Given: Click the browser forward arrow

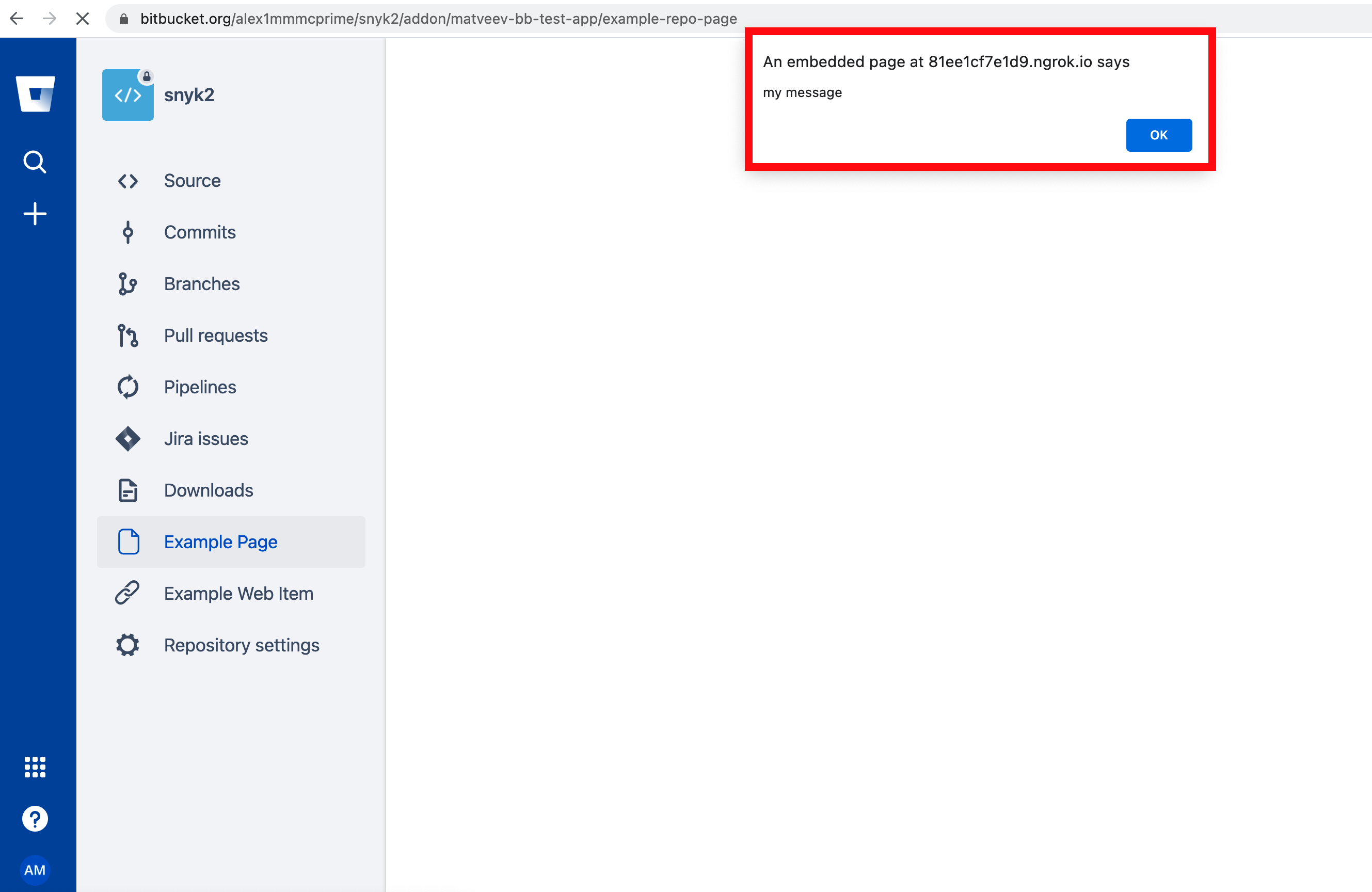Looking at the screenshot, I should point(50,19).
